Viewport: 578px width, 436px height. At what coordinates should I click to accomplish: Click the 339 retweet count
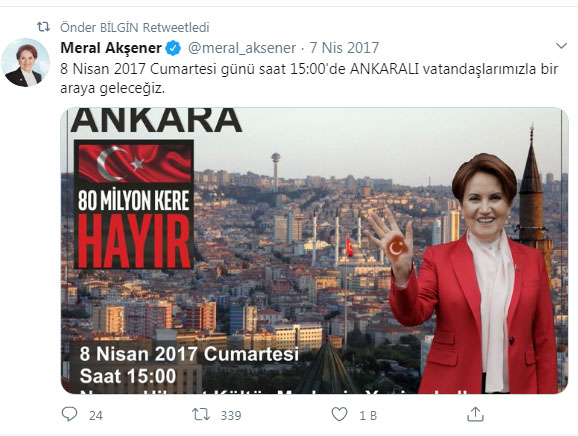(x=231, y=415)
